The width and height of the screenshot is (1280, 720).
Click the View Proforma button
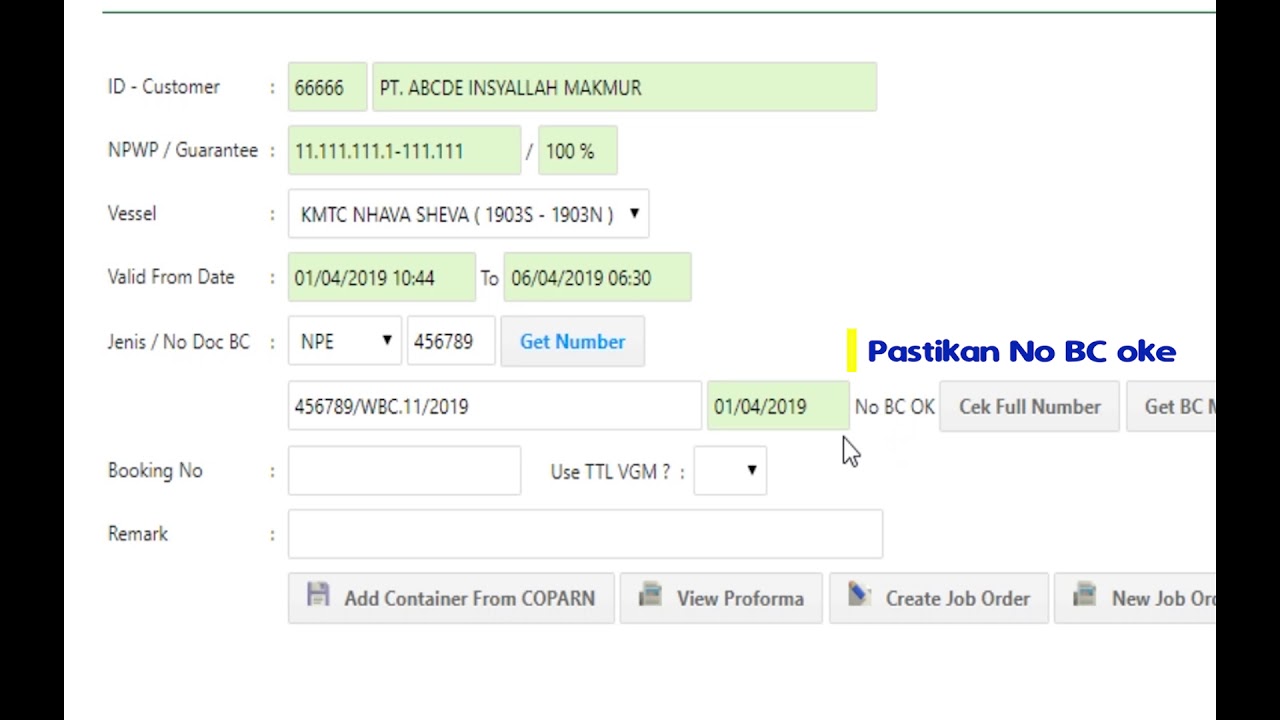click(721, 598)
